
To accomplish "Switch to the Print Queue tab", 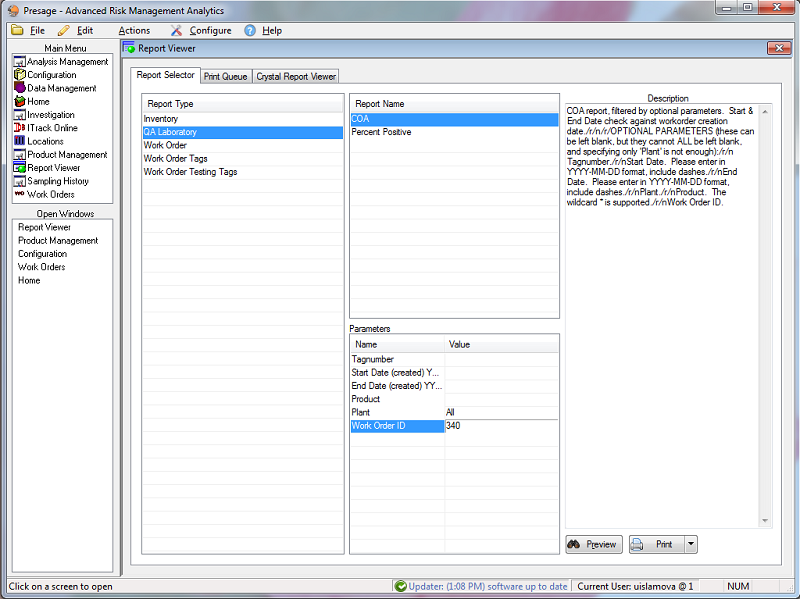I will tap(225, 76).
